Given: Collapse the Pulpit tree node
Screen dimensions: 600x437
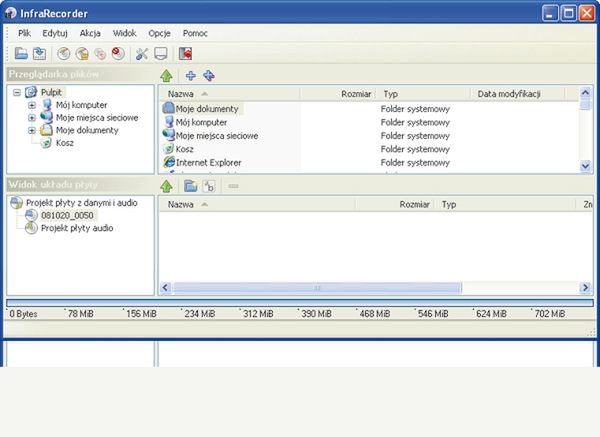Looking at the screenshot, I should [x=17, y=93].
